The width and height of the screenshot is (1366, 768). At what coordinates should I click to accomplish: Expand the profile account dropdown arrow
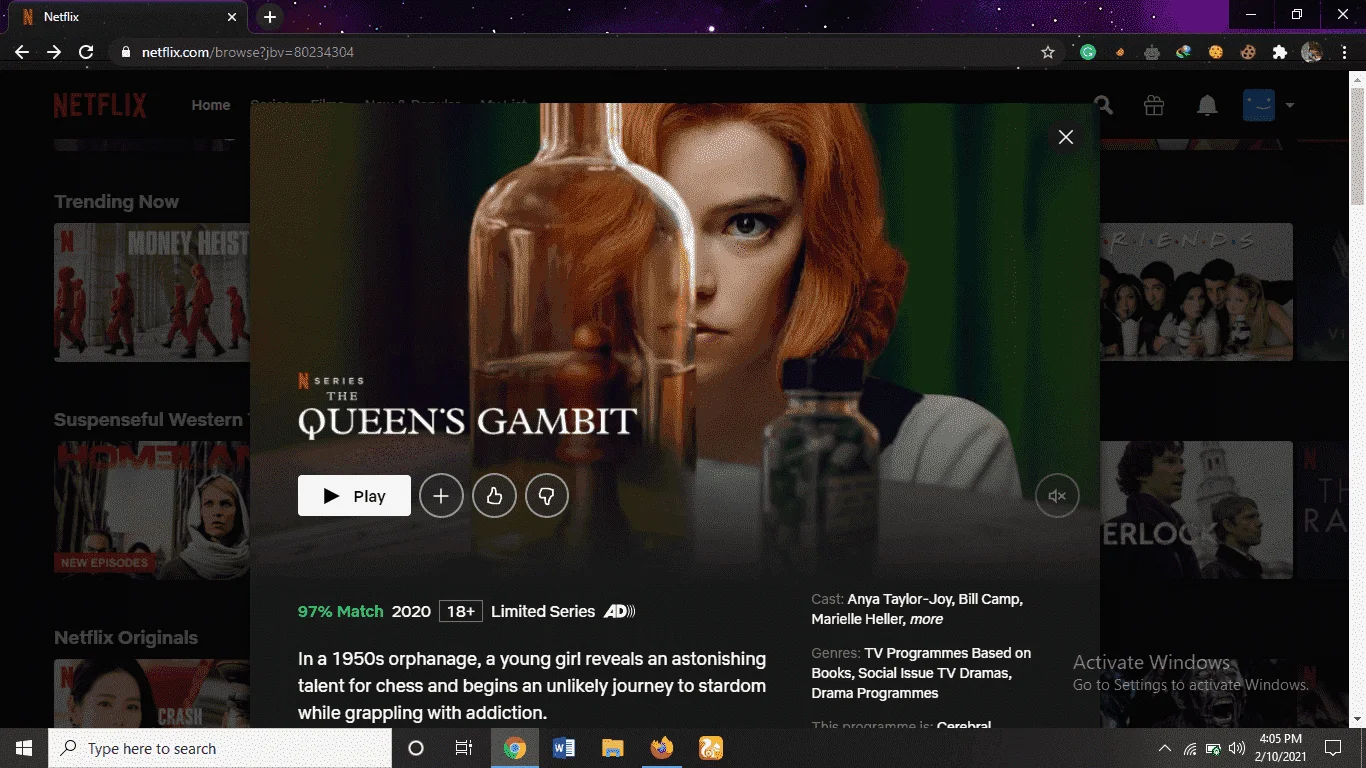pos(1289,105)
